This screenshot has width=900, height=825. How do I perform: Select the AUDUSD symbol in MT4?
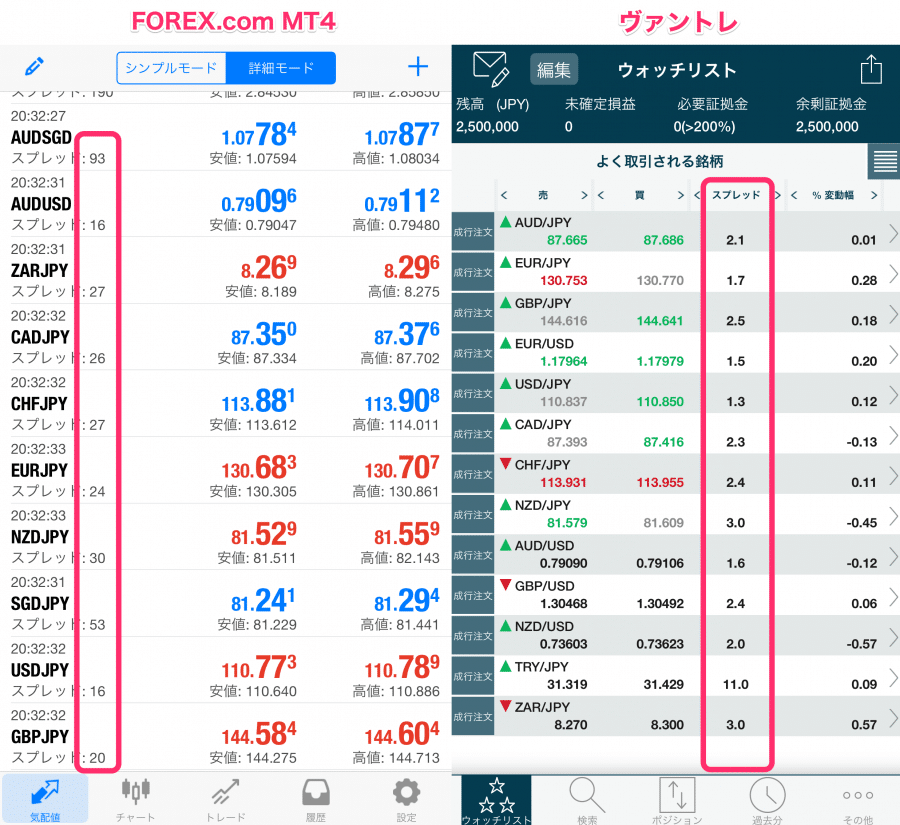41,204
